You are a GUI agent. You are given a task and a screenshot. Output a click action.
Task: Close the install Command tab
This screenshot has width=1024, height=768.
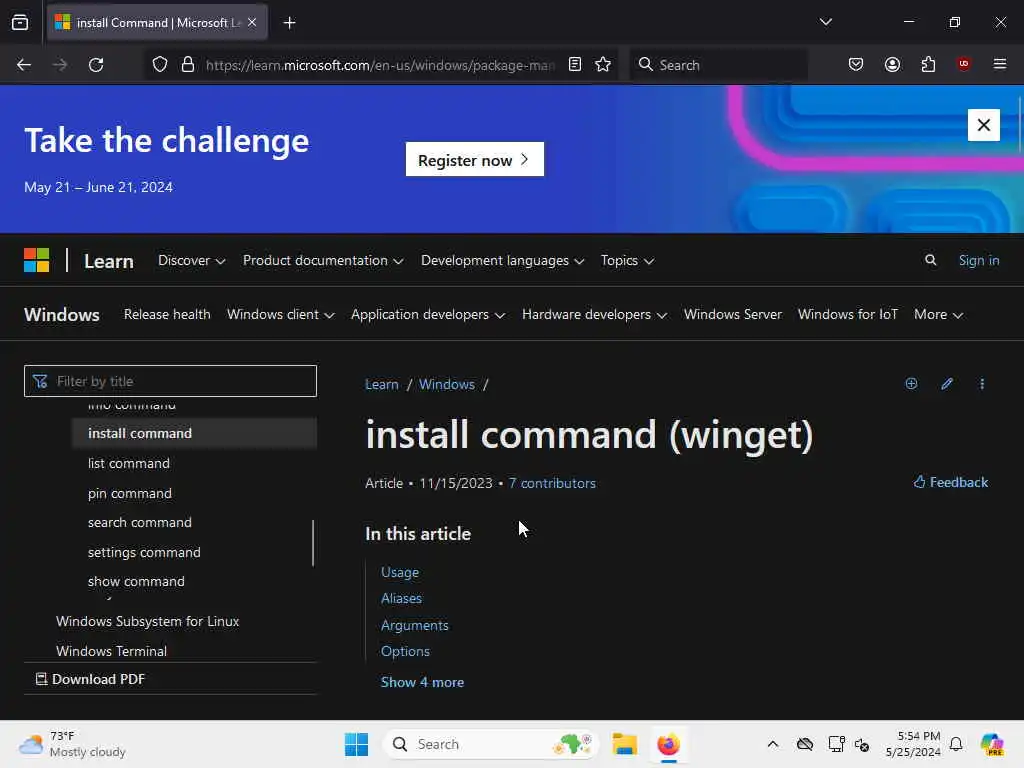[252, 22]
